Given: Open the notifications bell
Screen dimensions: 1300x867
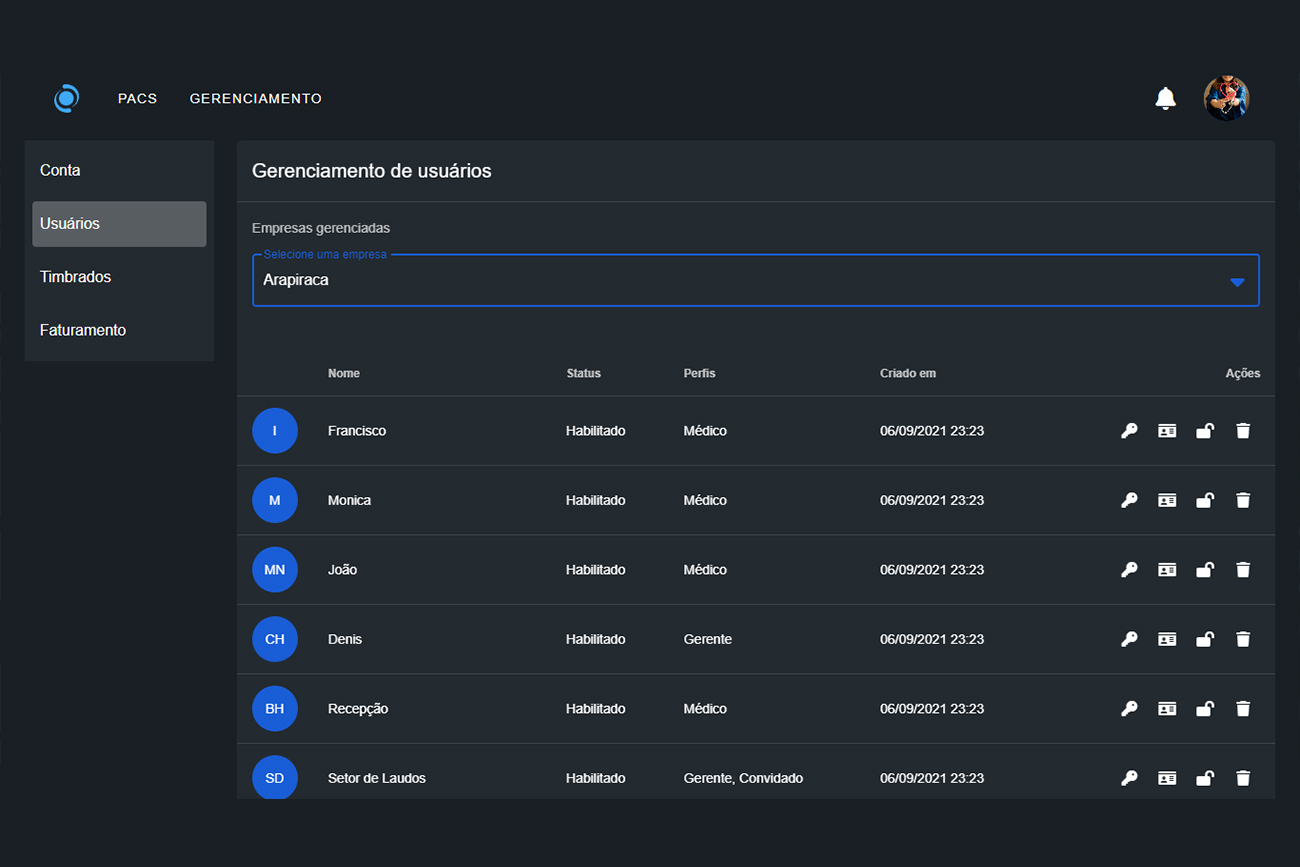Looking at the screenshot, I should pyautogui.click(x=1165, y=99).
